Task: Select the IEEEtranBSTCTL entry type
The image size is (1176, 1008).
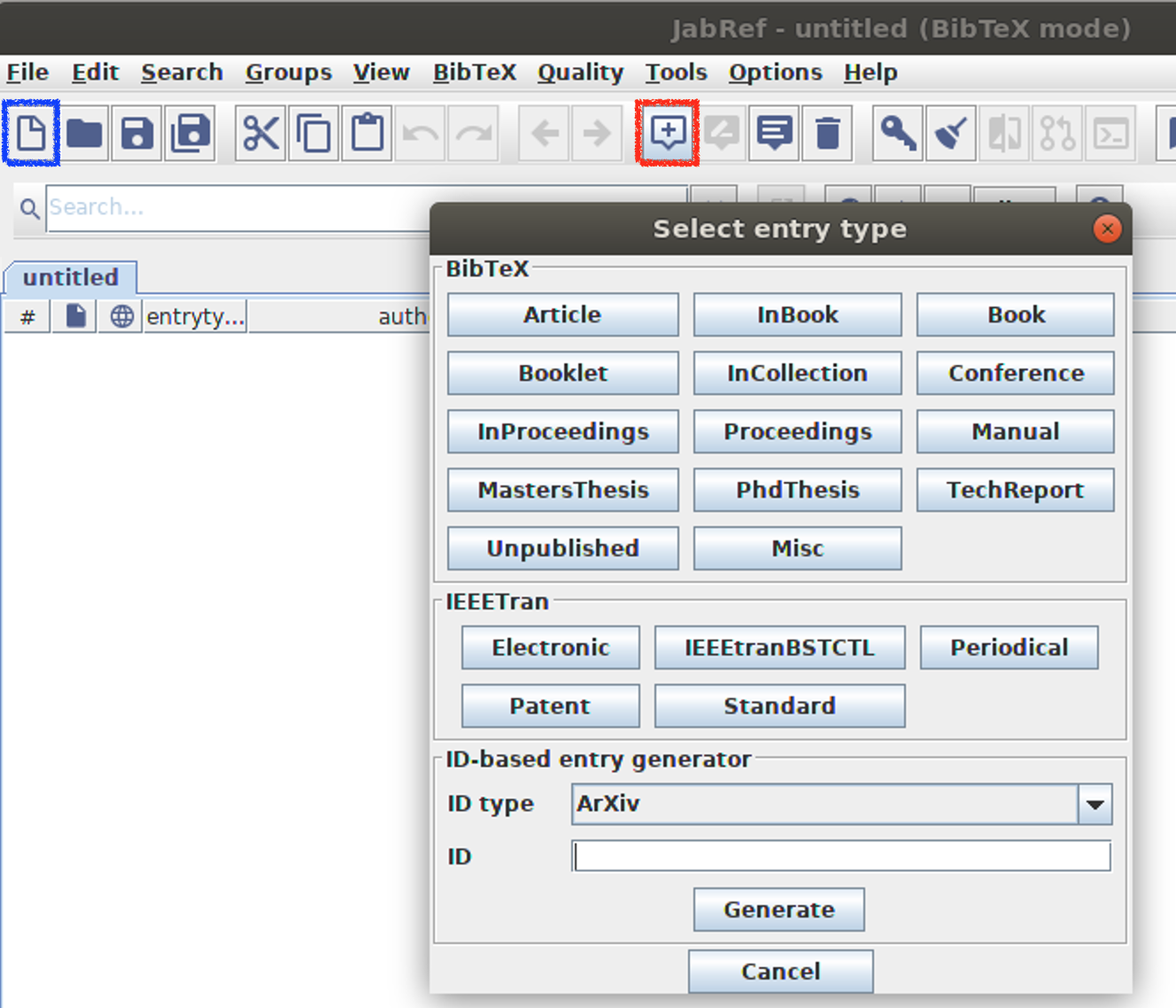Action: (x=779, y=647)
